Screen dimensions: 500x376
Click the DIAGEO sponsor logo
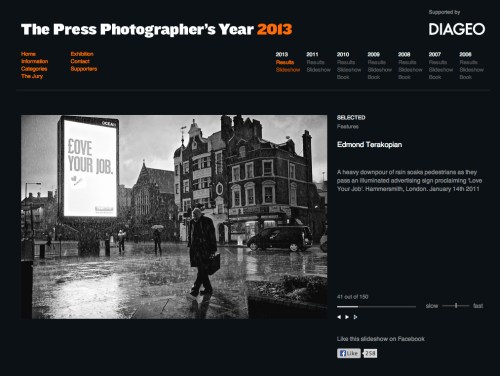[x=457, y=29]
